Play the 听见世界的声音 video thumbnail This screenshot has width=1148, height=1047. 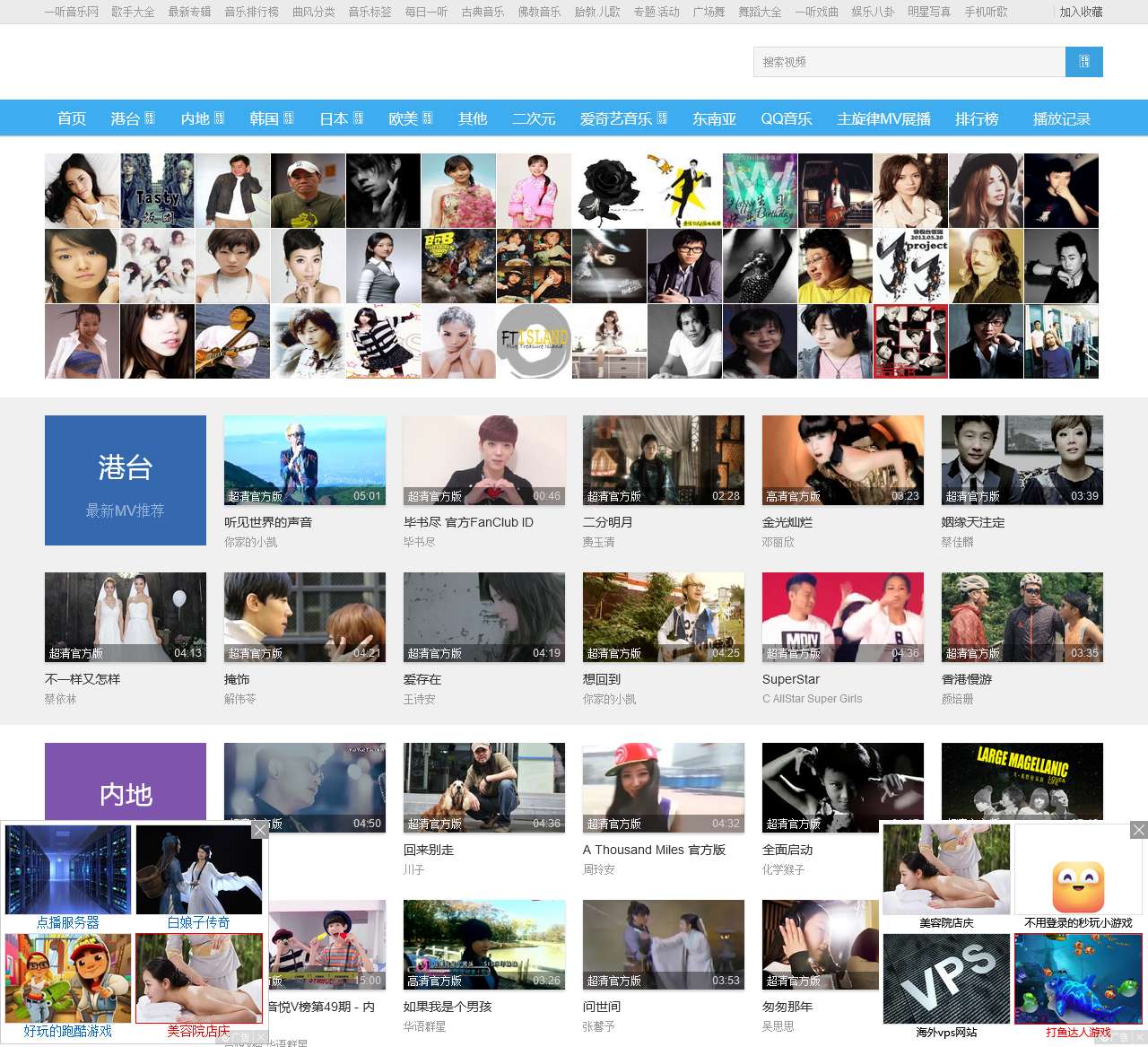coord(305,460)
